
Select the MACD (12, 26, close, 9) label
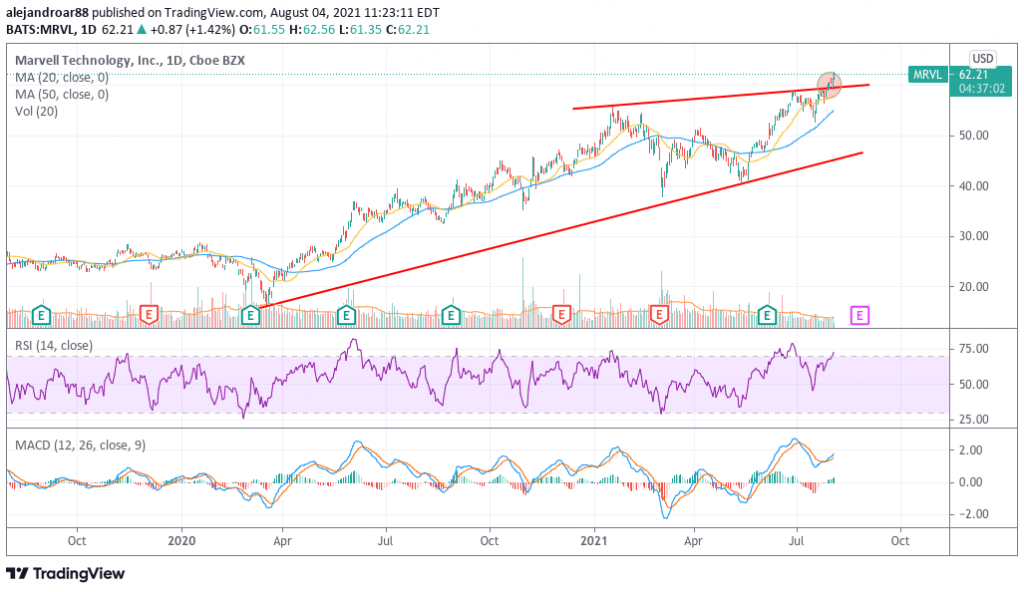[80, 445]
